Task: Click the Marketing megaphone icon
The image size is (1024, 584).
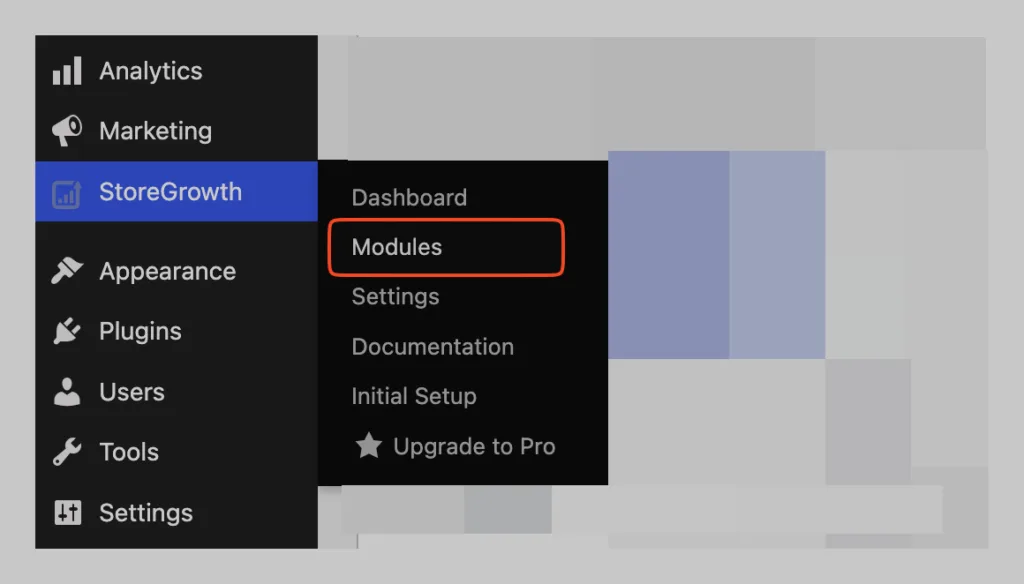Action: pyautogui.click(x=67, y=131)
